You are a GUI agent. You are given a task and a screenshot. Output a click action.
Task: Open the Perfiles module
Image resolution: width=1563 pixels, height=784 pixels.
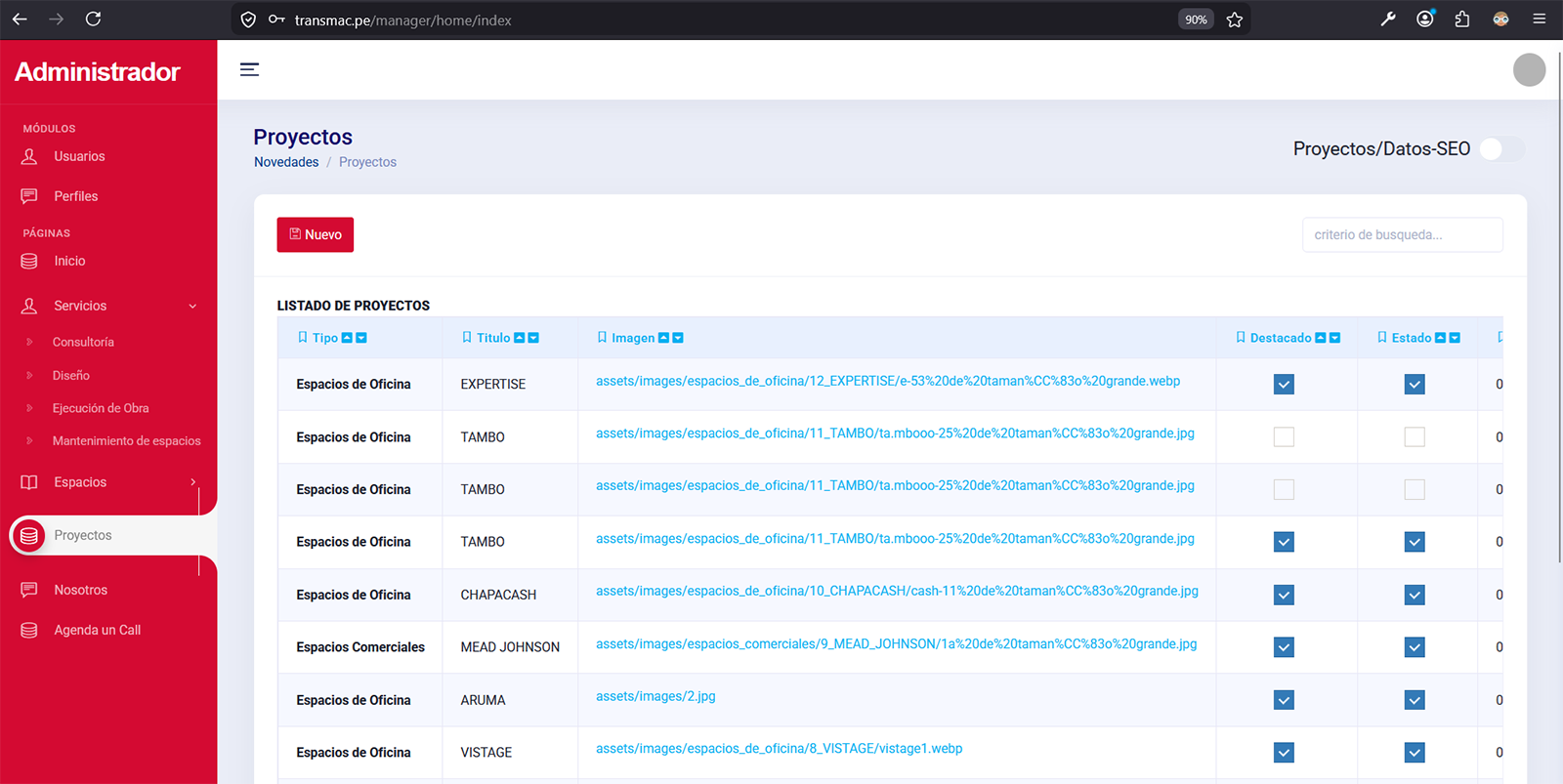tap(76, 196)
